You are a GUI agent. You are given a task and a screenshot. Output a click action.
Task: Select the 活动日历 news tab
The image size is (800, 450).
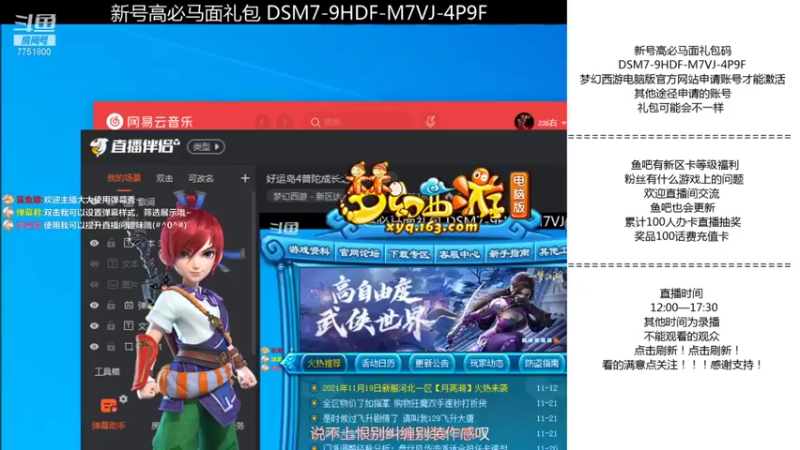(378, 363)
